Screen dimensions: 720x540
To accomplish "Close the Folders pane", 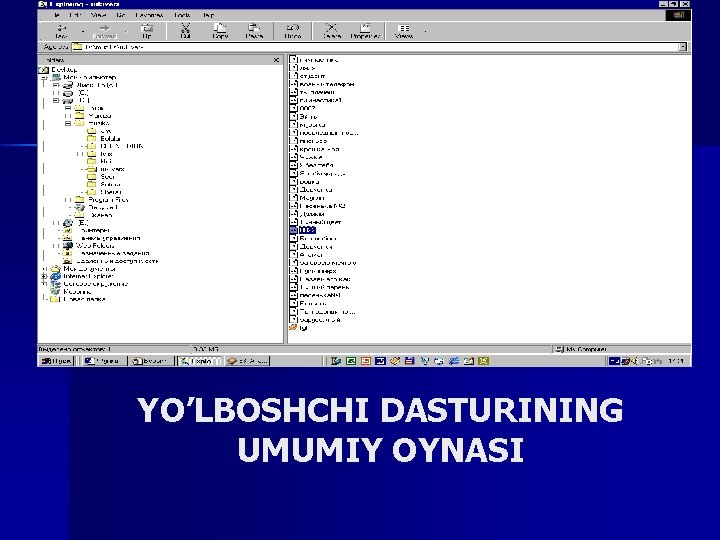I will click(276, 60).
